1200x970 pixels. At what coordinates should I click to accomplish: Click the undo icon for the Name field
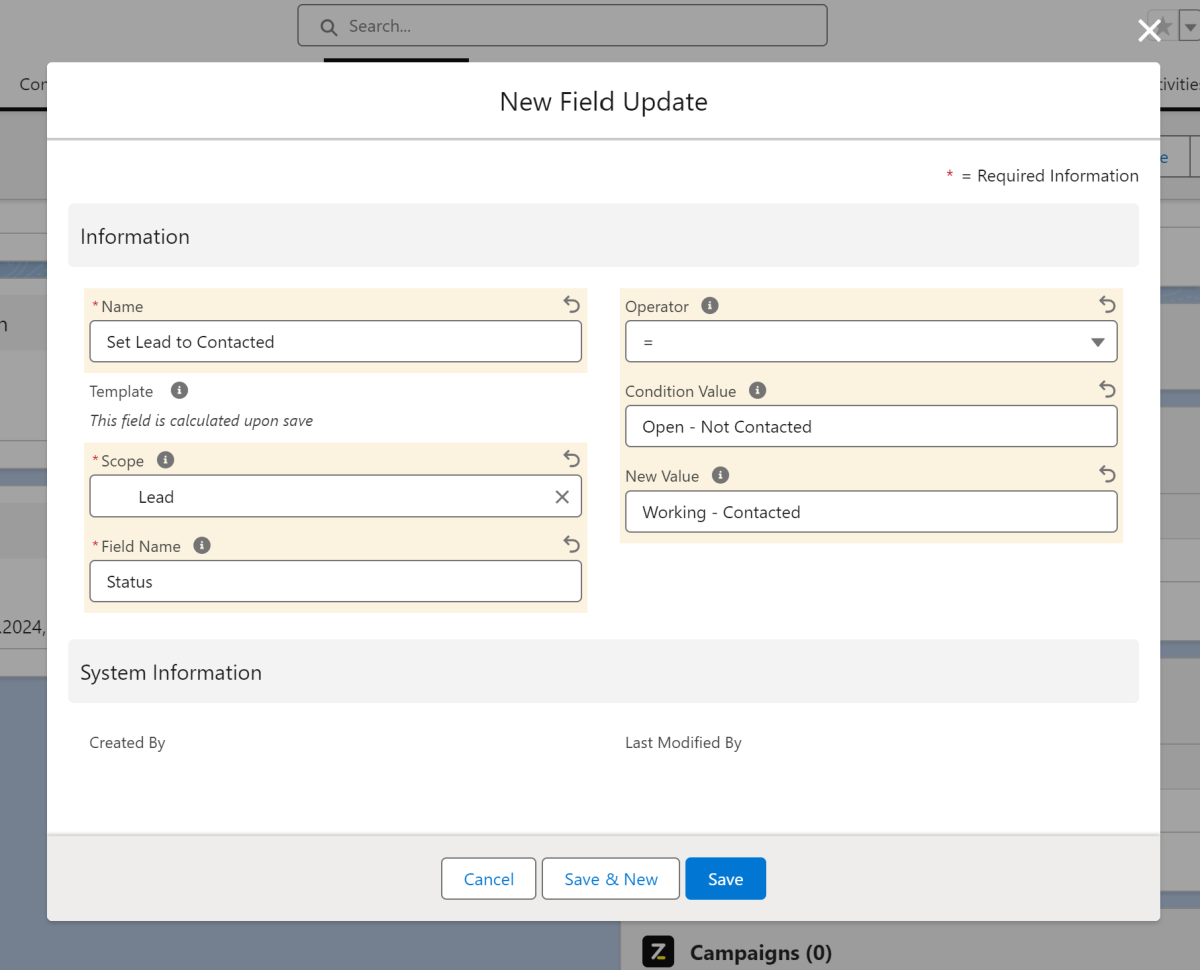(571, 304)
